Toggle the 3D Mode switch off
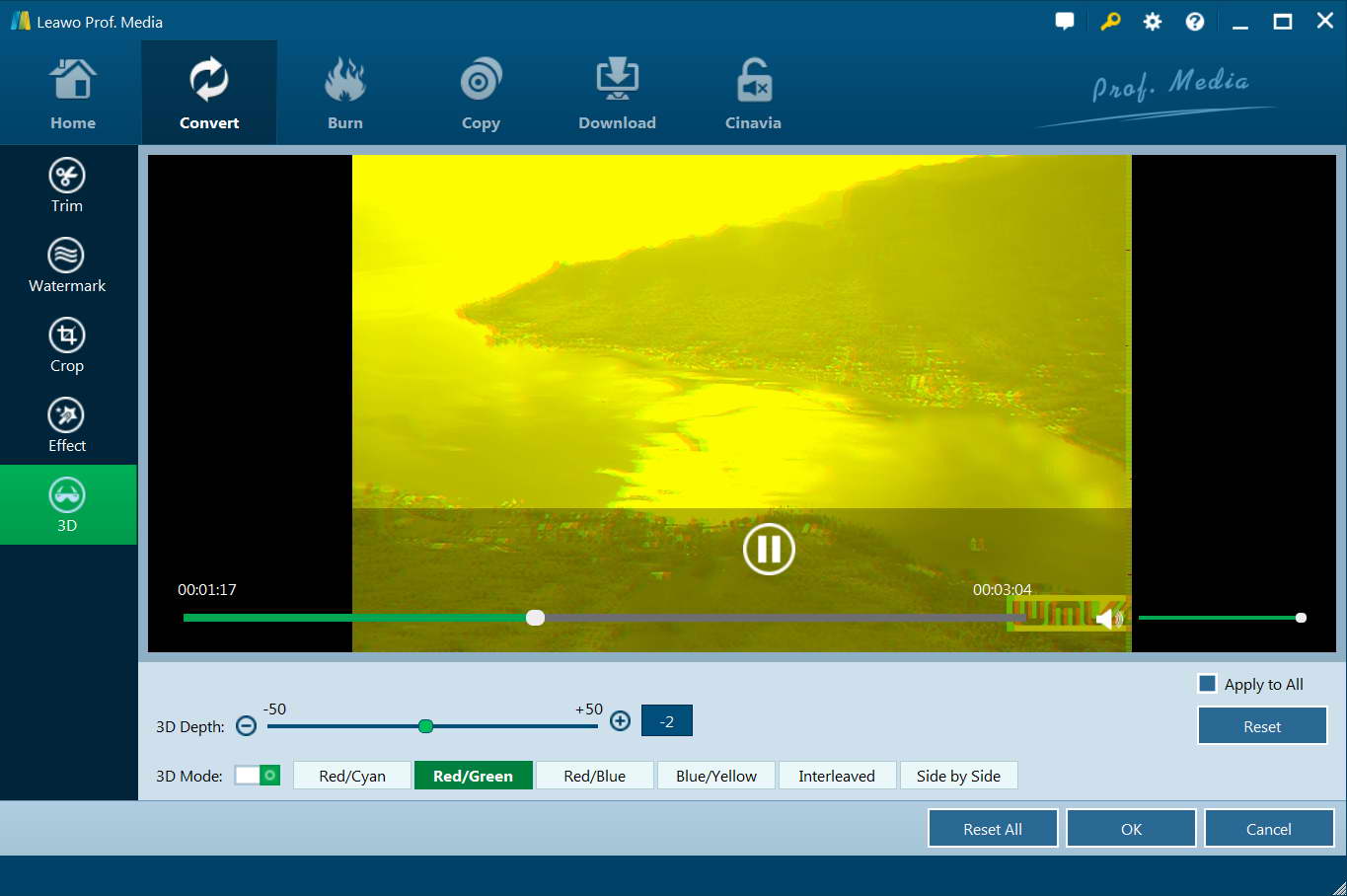1347x896 pixels. (x=258, y=776)
